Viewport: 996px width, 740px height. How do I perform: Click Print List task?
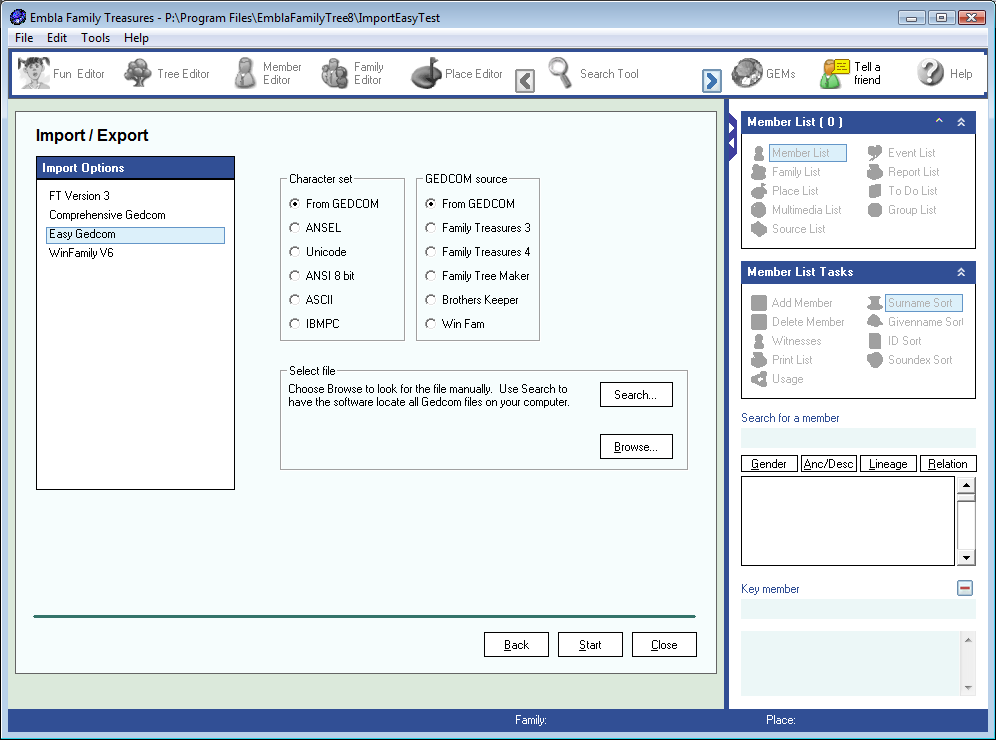[782, 360]
